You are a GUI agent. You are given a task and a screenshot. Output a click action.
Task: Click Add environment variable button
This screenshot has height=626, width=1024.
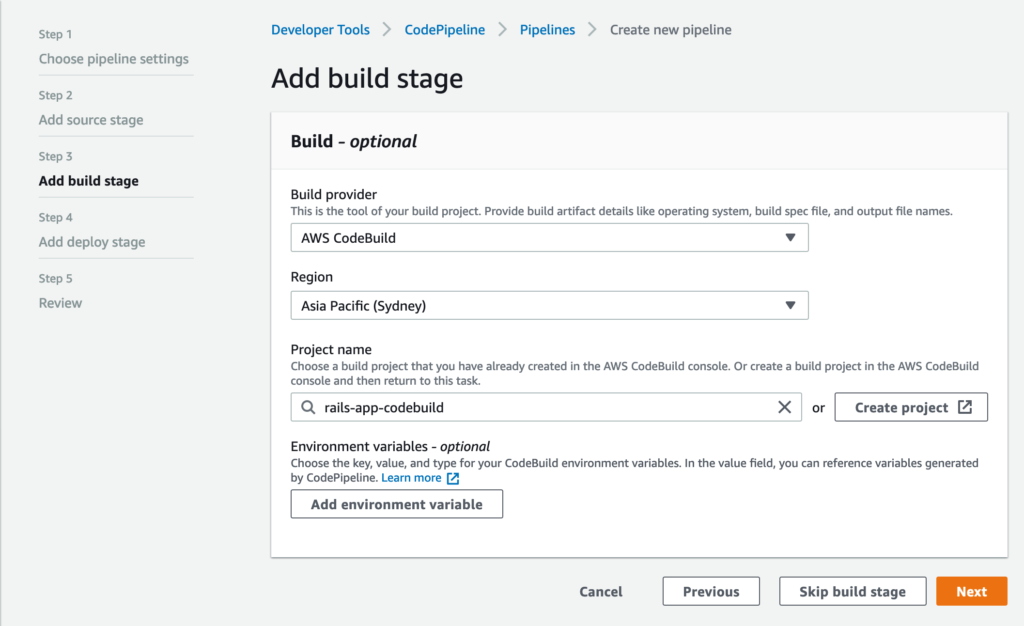[x=396, y=504]
